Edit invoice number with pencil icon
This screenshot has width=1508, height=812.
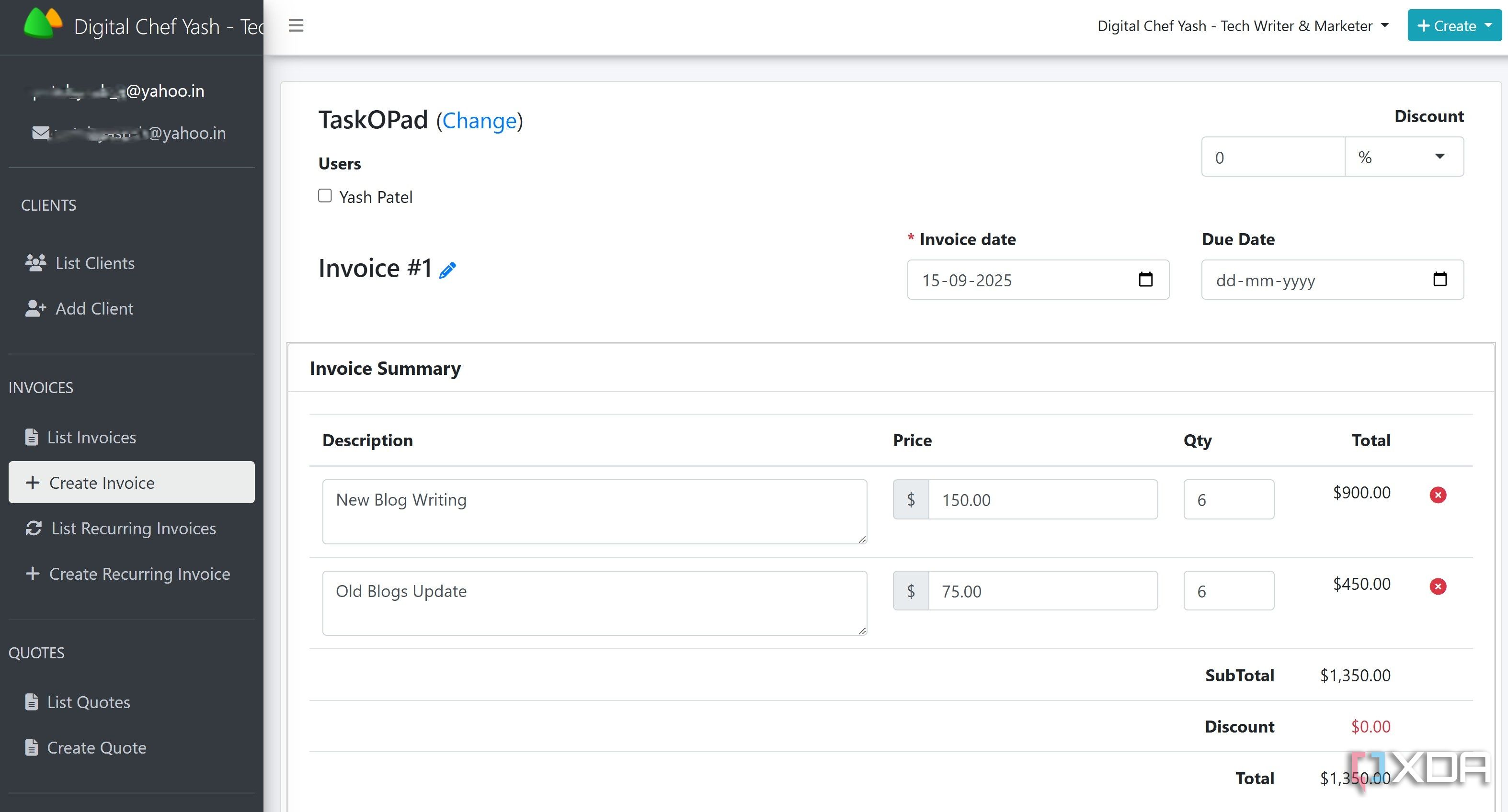pyautogui.click(x=448, y=271)
